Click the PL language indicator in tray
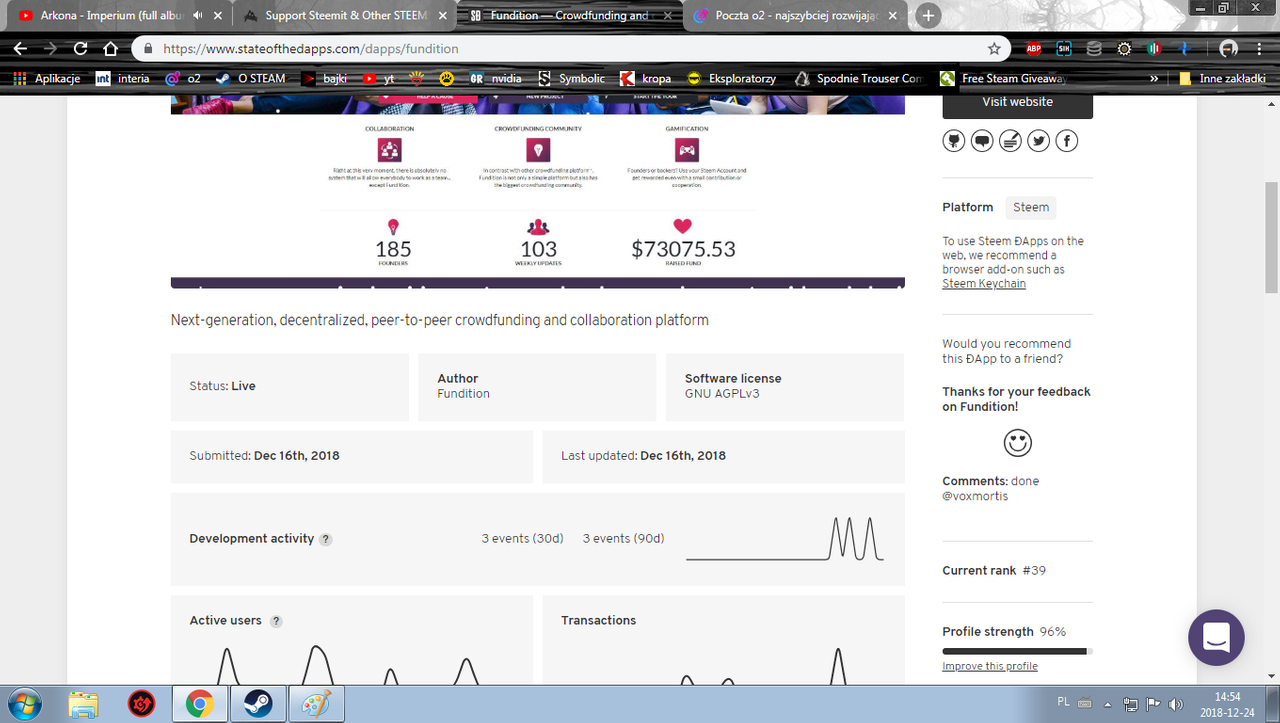Screen dimensions: 1280x723 coord(1063,703)
